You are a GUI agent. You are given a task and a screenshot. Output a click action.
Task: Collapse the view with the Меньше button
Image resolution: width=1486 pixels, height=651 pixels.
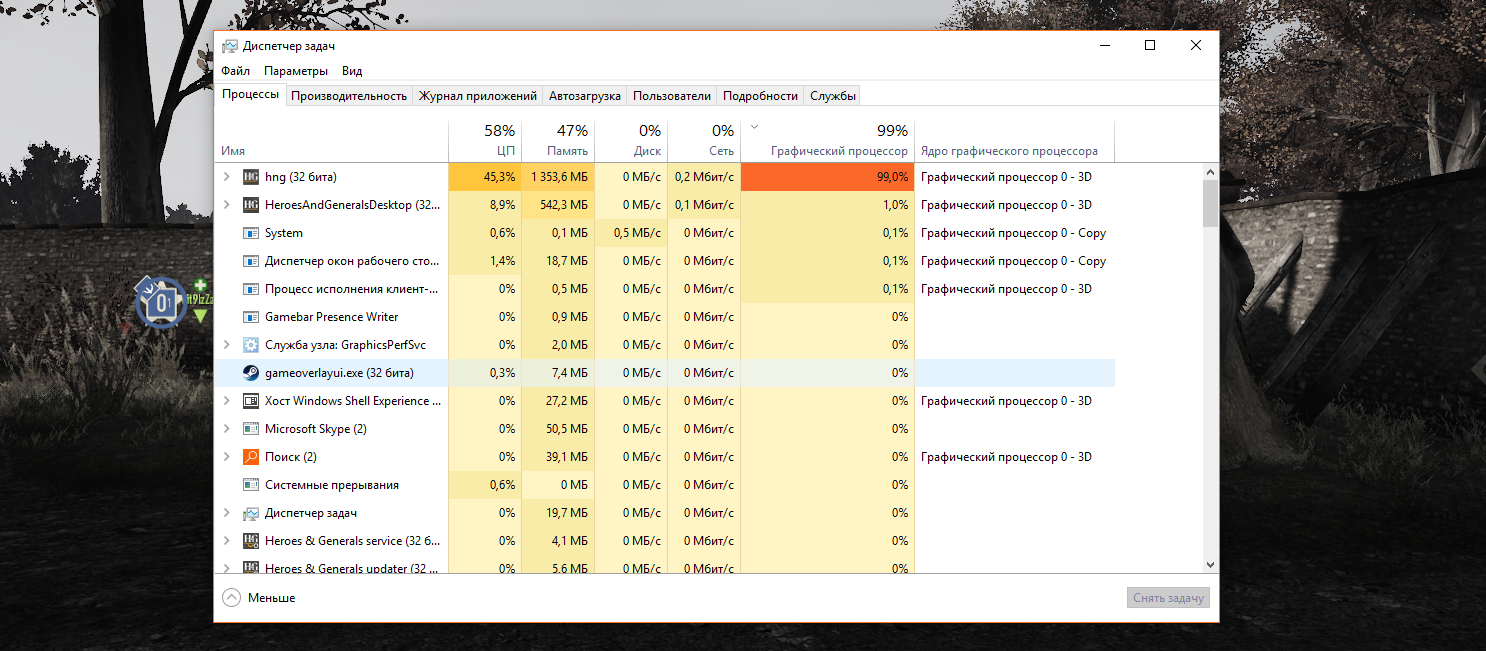259,598
